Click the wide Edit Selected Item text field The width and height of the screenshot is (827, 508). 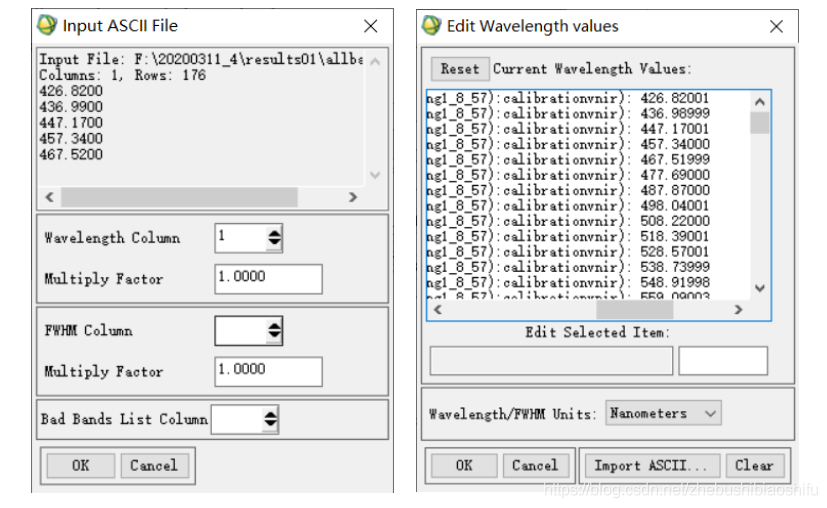pos(551,361)
